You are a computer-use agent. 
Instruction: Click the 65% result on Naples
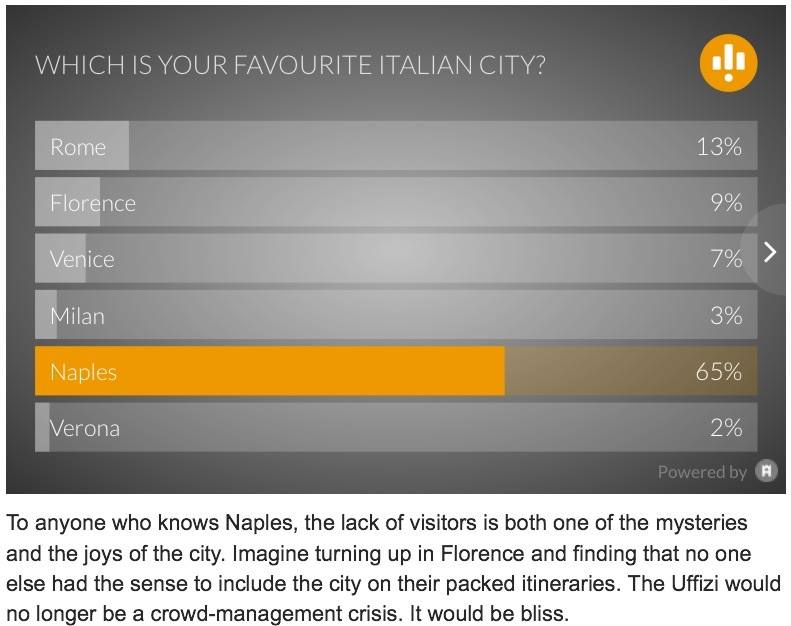tap(719, 372)
